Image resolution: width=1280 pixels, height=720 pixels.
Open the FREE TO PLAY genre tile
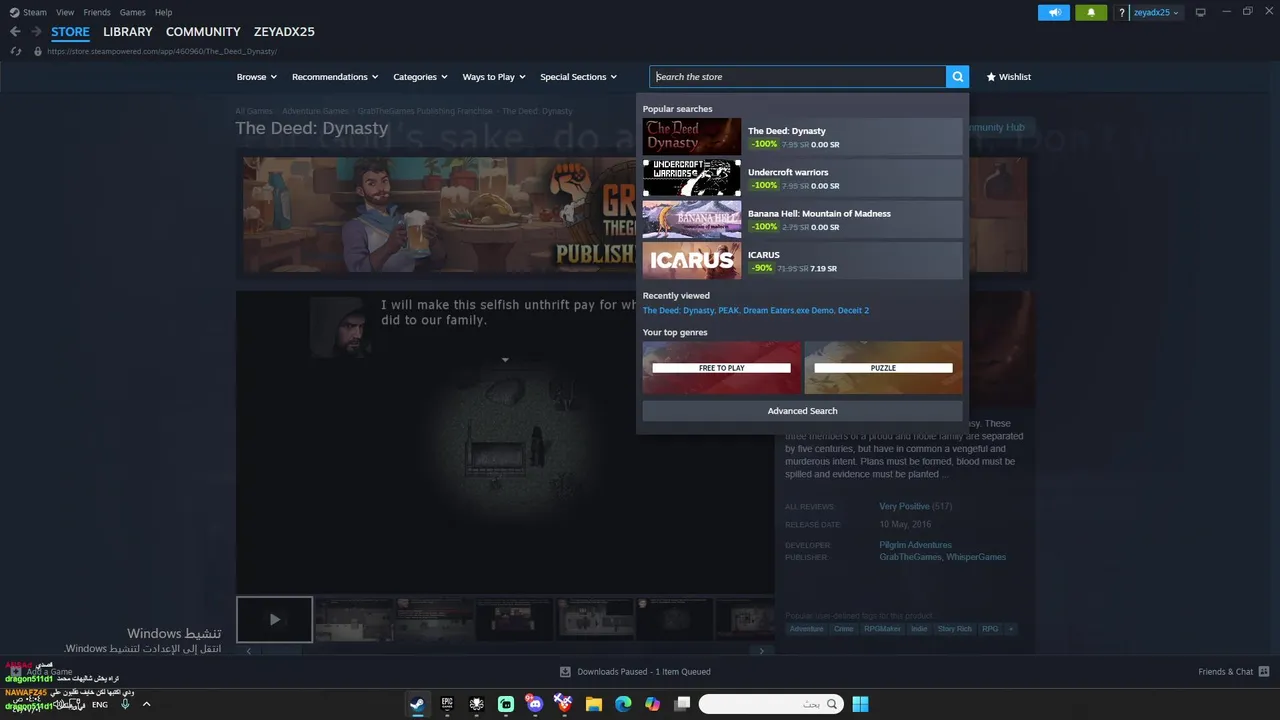coord(721,367)
